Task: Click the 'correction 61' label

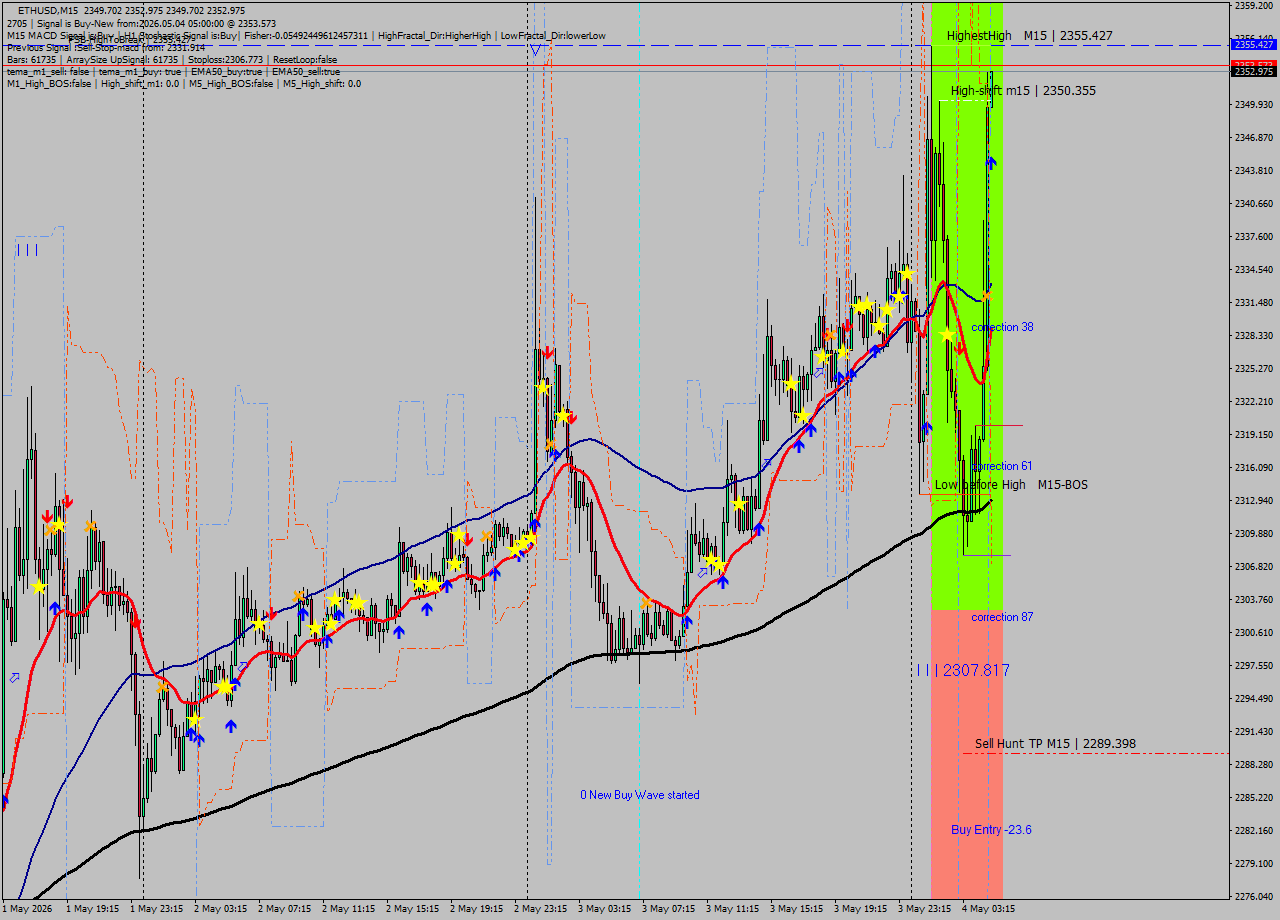Action: pos(1002,466)
